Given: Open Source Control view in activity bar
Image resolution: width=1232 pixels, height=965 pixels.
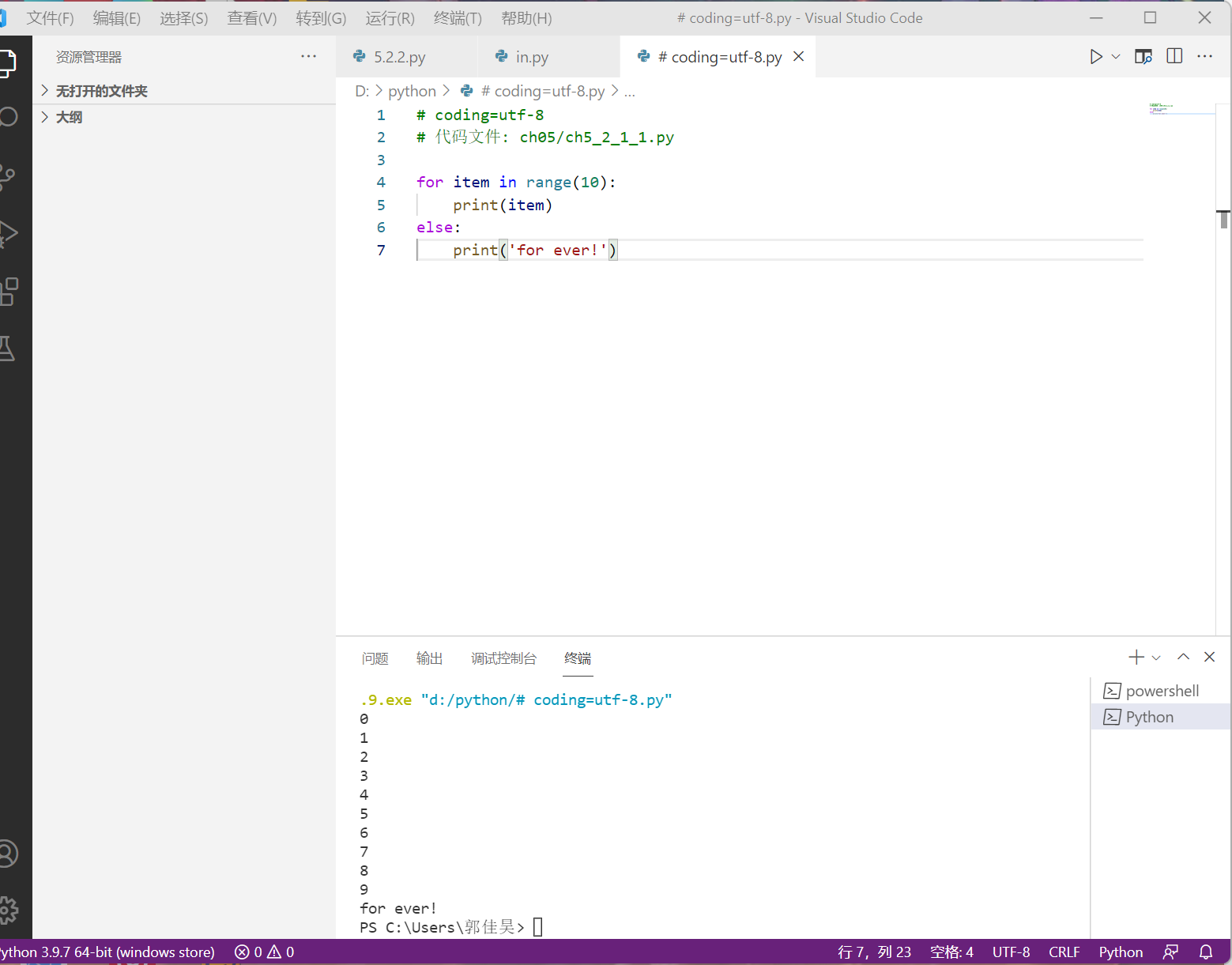Looking at the screenshot, I should point(8,176).
